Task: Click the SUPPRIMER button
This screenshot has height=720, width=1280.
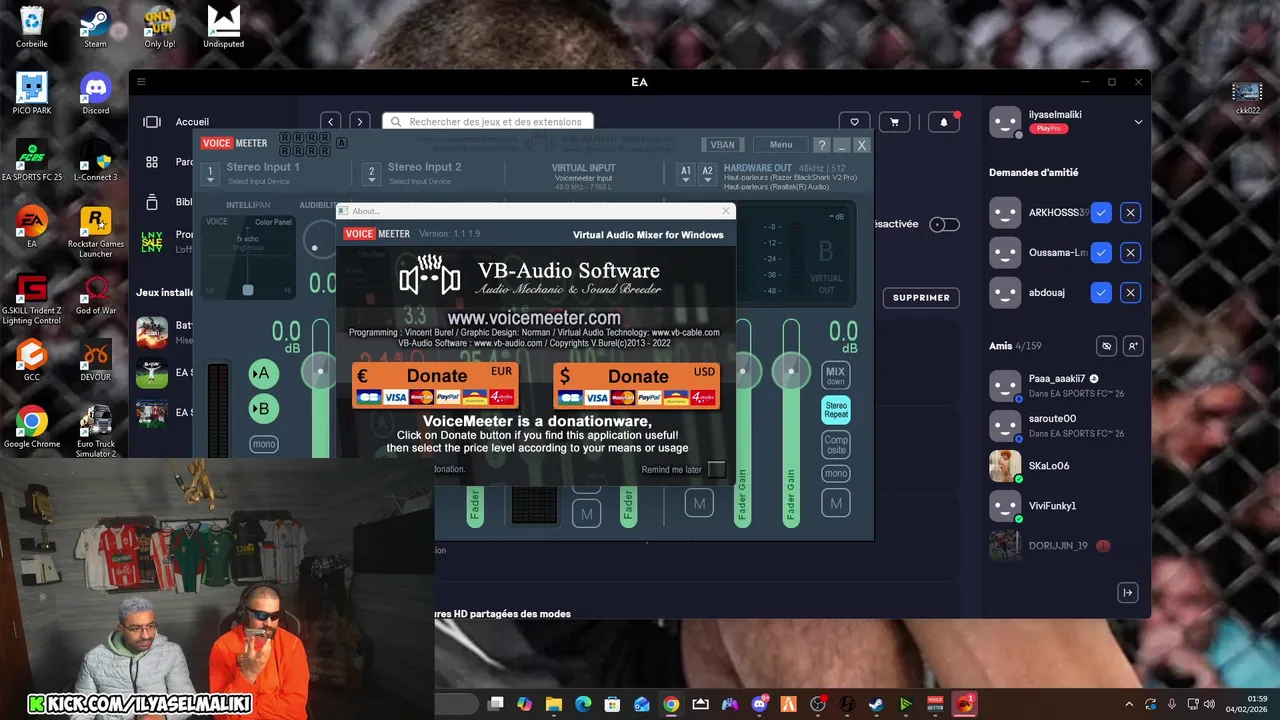Action: pyautogui.click(x=921, y=298)
